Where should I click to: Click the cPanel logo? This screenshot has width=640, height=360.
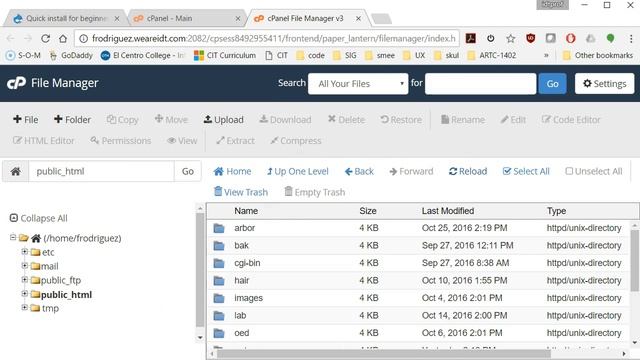(x=16, y=83)
